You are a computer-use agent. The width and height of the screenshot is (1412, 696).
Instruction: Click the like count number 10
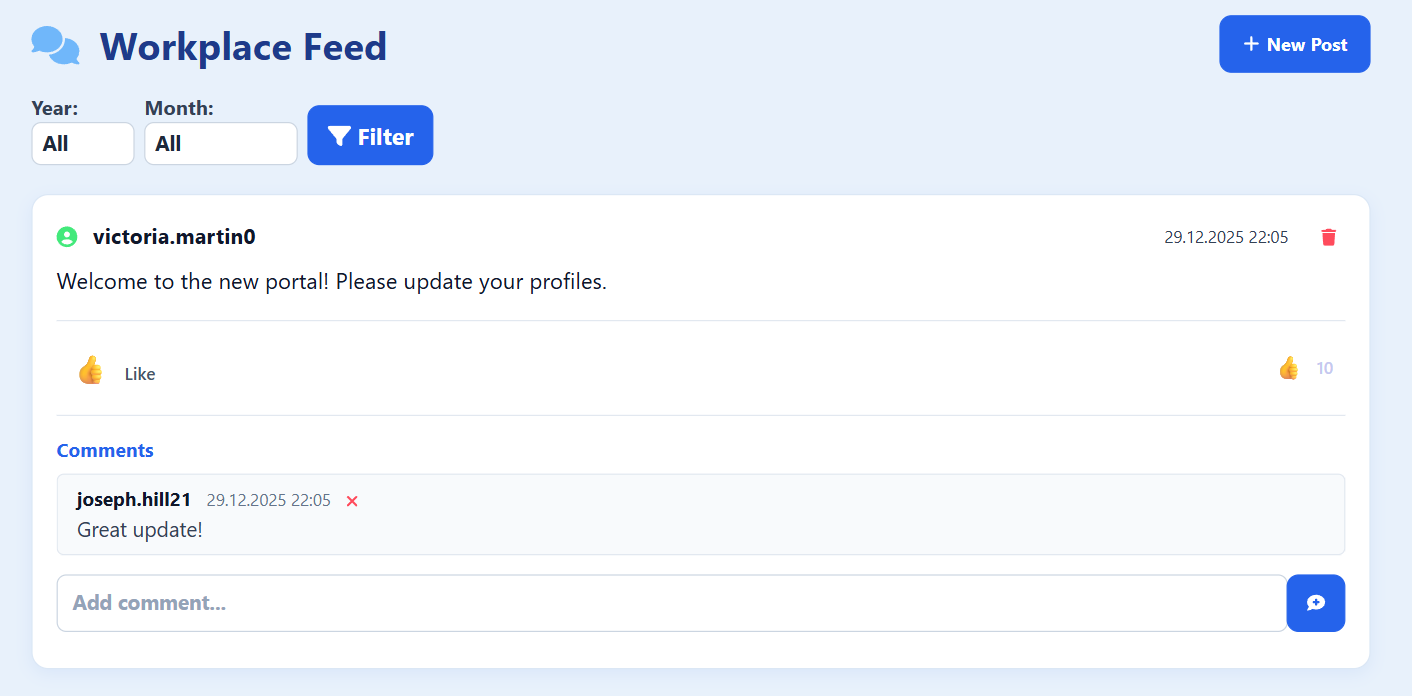point(1324,368)
